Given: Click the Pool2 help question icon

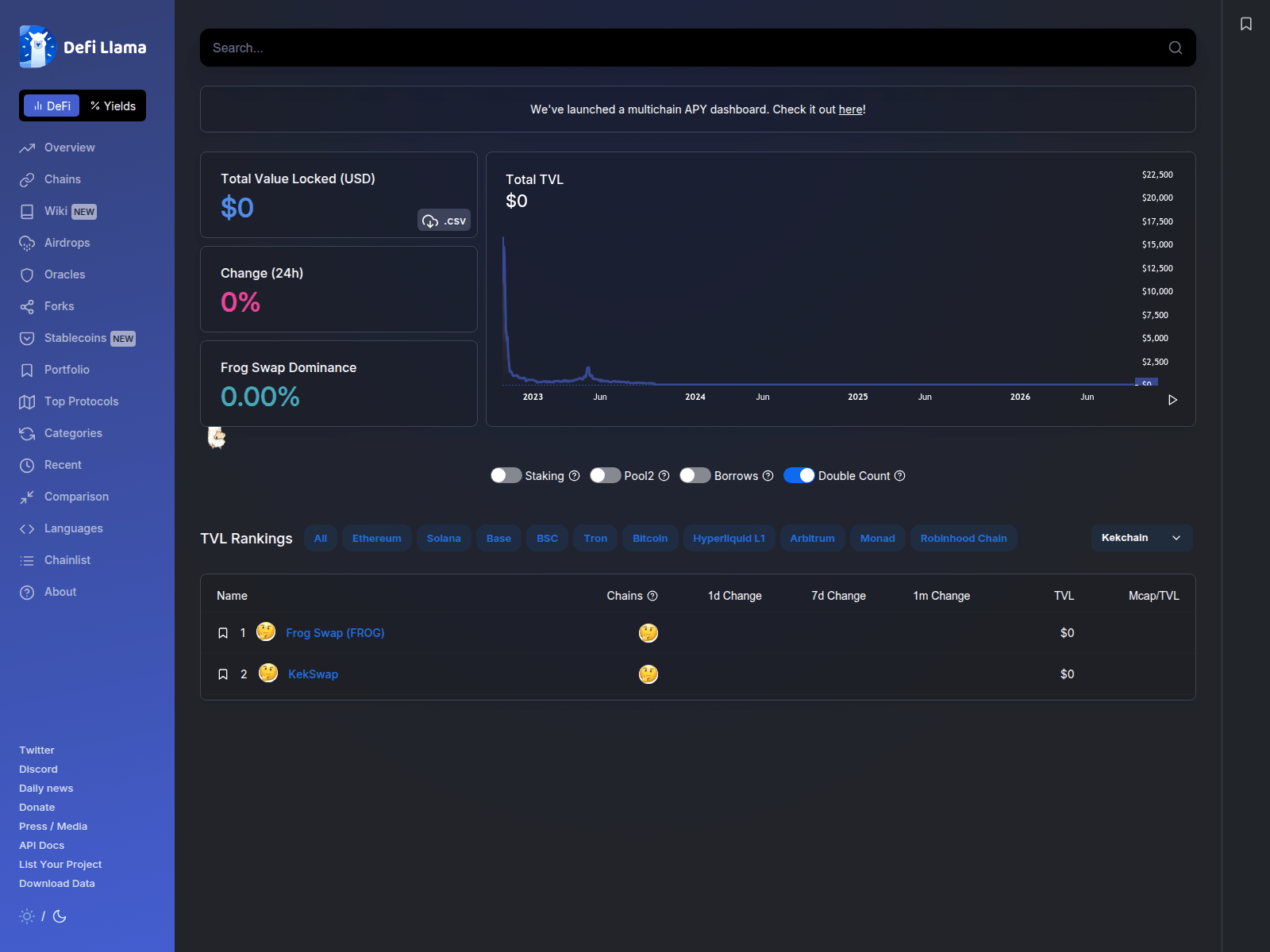Looking at the screenshot, I should click(x=664, y=476).
